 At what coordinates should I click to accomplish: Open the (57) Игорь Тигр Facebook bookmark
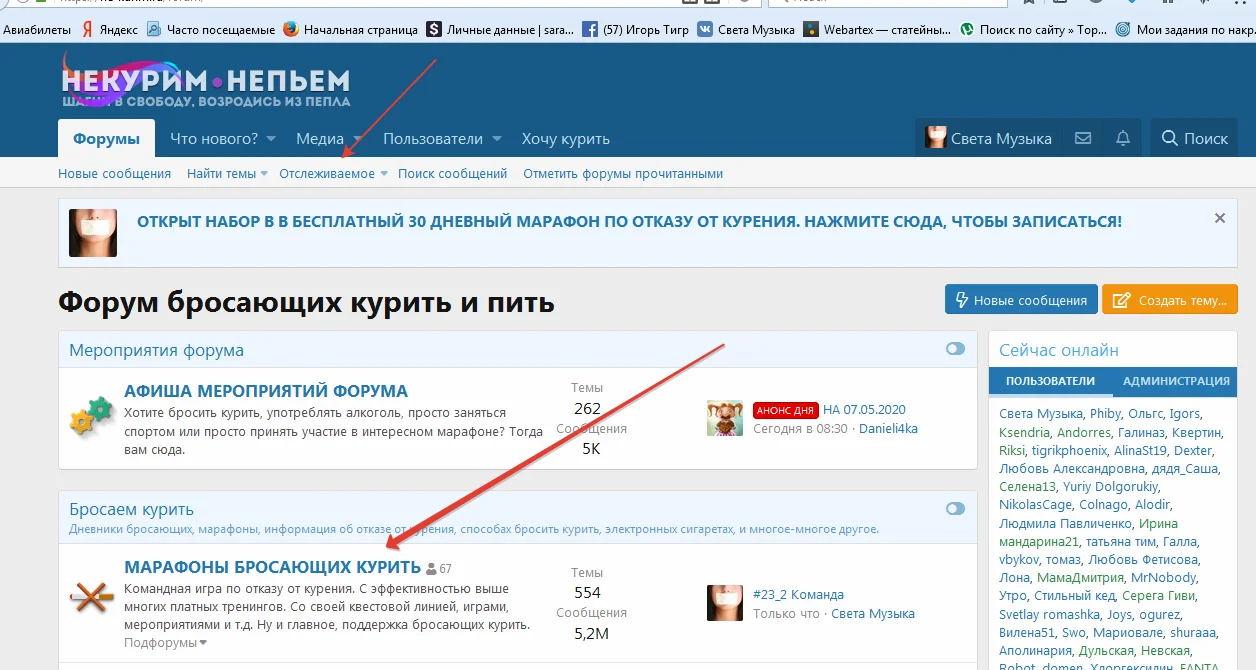click(635, 29)
